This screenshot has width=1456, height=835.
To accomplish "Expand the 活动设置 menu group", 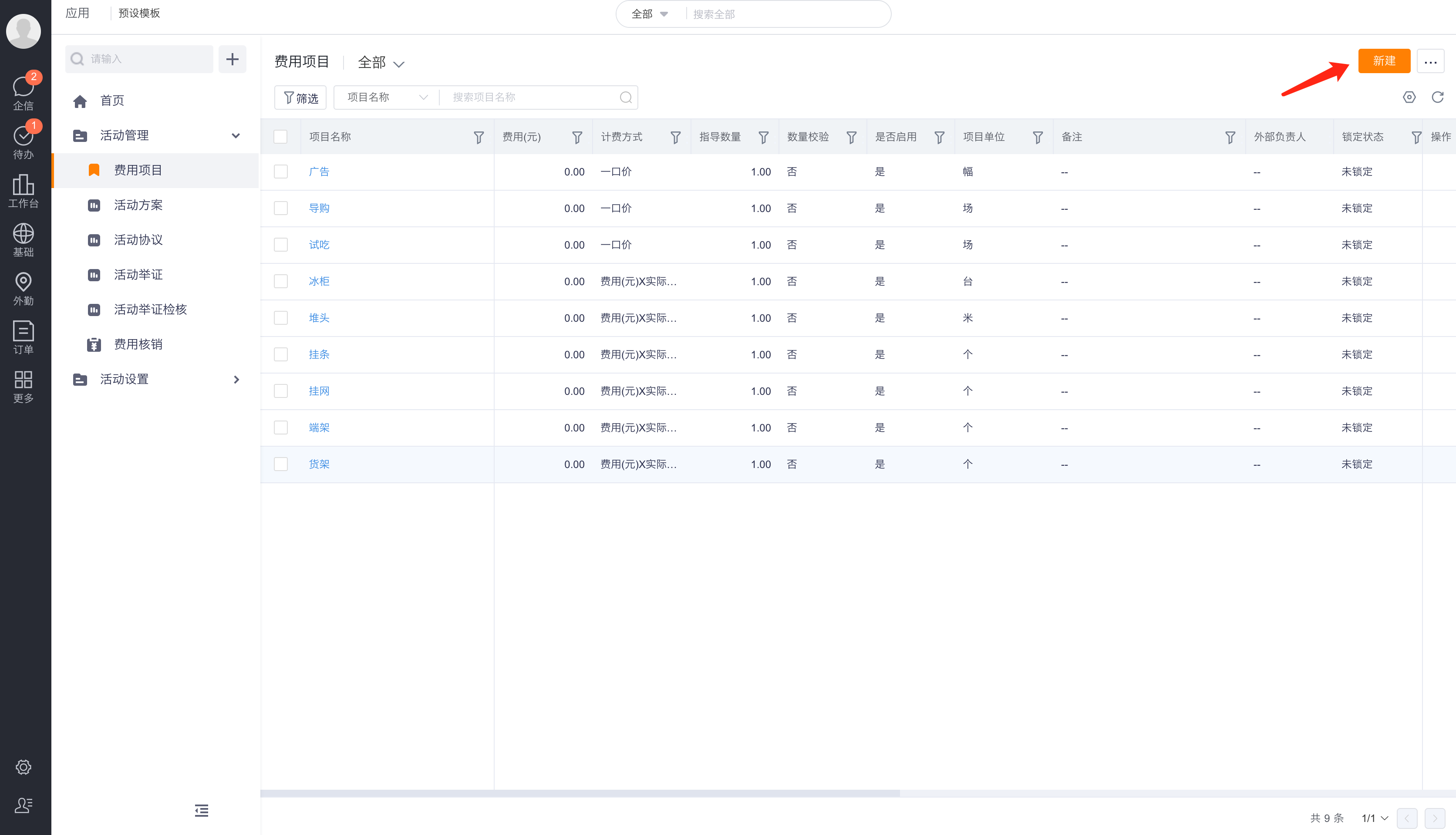I will coord(236,379).
